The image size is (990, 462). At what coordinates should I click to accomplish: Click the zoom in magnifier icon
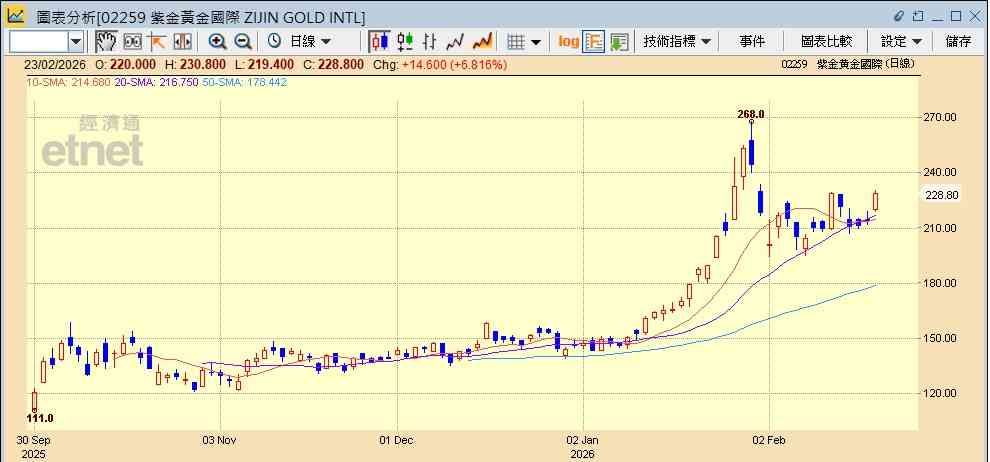pyautogui.click(x=218, y=42)
